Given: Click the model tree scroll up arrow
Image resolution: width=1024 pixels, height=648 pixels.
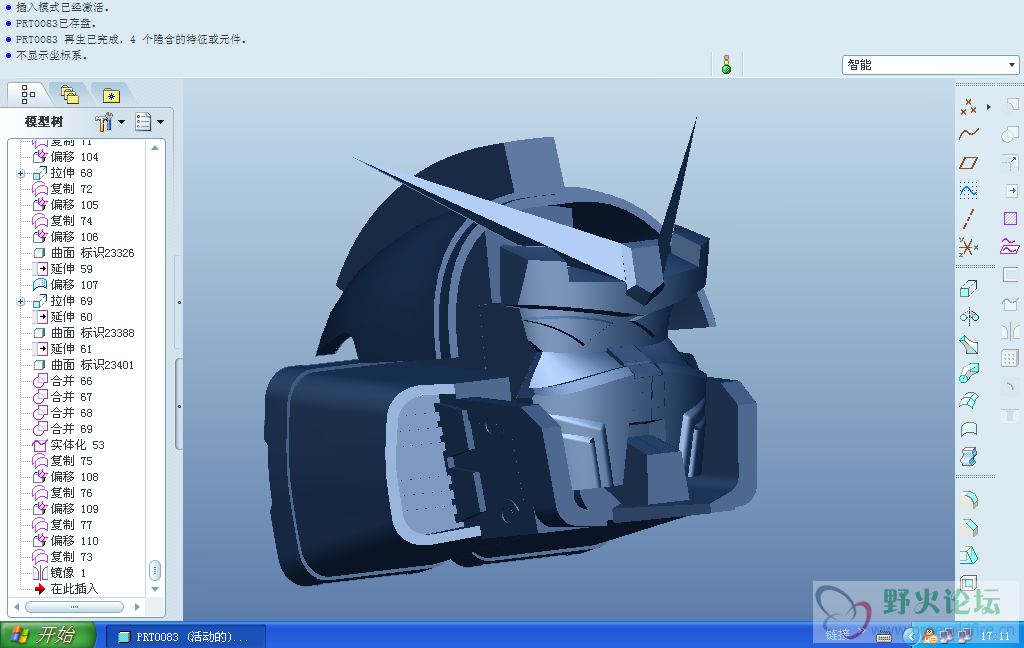Looking at the screenshot, I should [155, 148].
